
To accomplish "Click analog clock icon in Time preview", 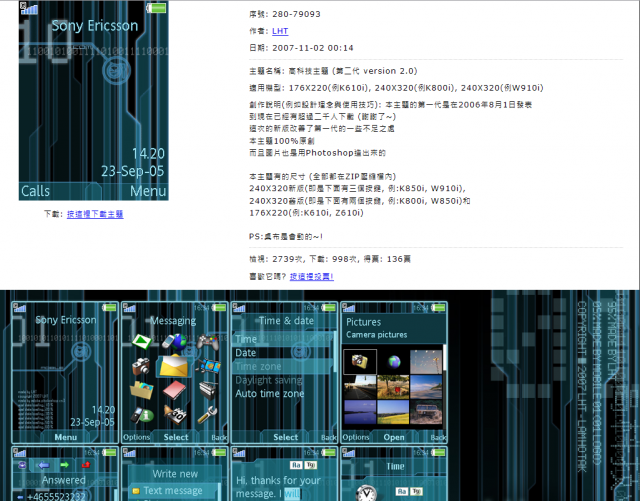I will (x=366, y=493).
